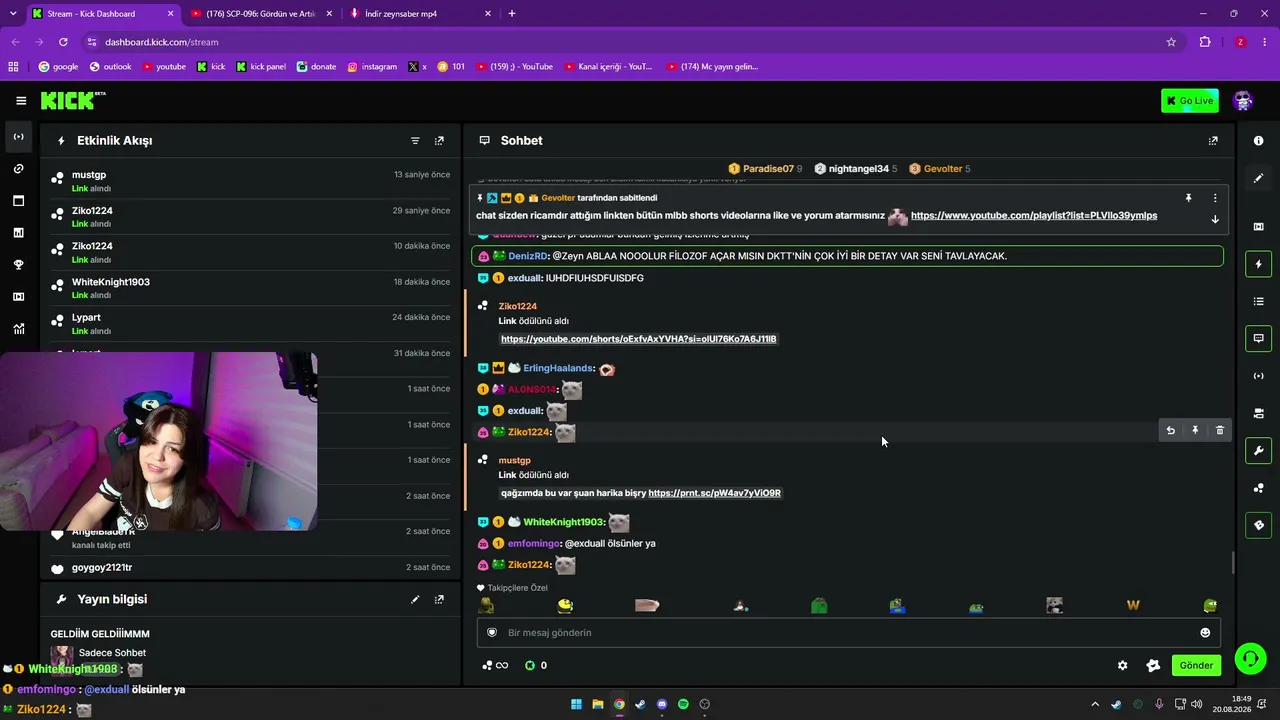Open the user profile avatar menu
Screen dimensions: 1280x720
pyautogui.click(x=1243, y=101)
